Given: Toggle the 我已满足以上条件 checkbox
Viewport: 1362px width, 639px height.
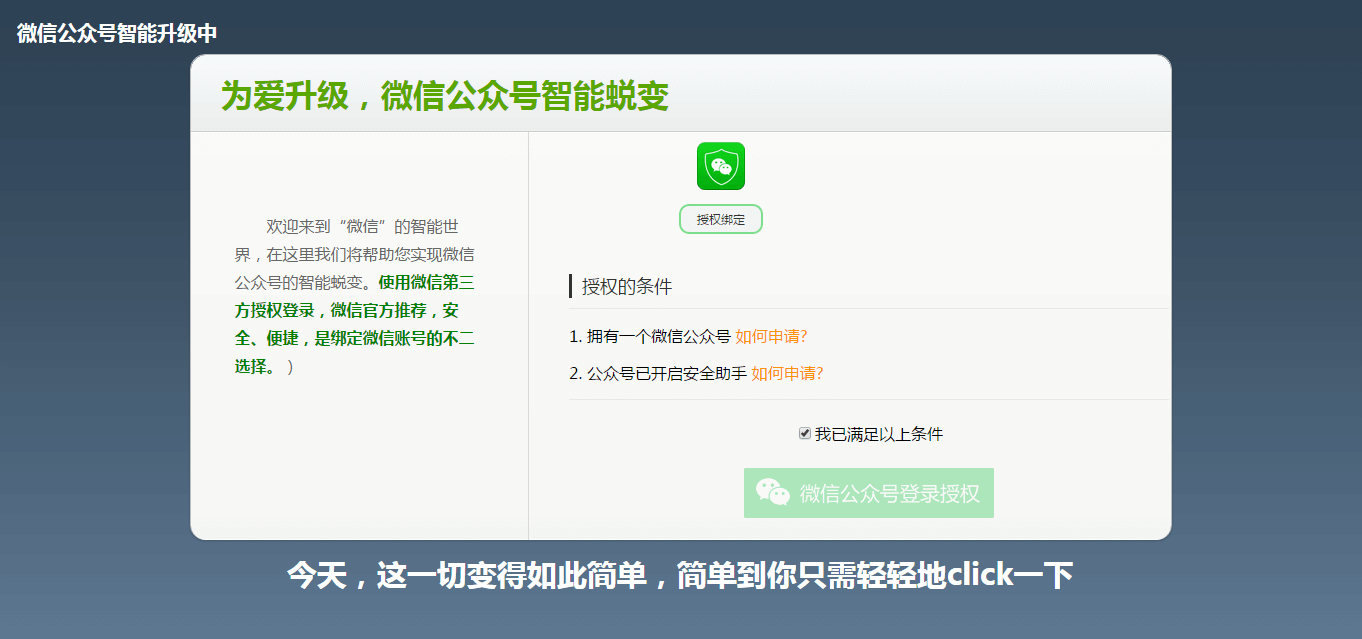Looking at the screenshot, I should click(x=805, y=433).
